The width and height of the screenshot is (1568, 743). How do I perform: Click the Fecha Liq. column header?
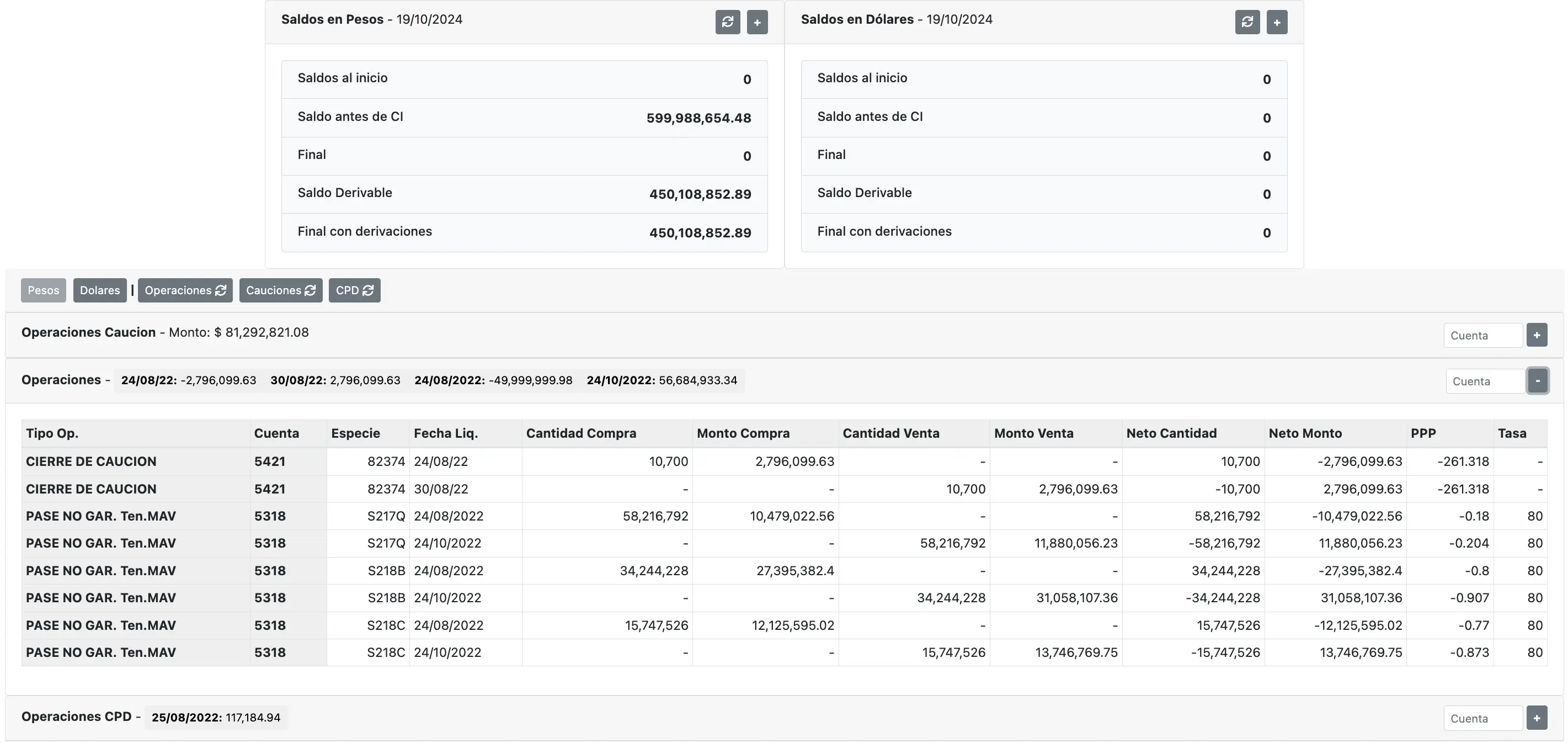point(446,433)
